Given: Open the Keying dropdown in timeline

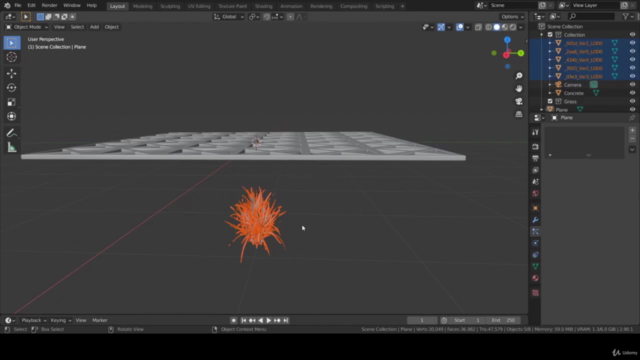Looking at the screenshot, I should pyautogui.click(x=61, y=320).
